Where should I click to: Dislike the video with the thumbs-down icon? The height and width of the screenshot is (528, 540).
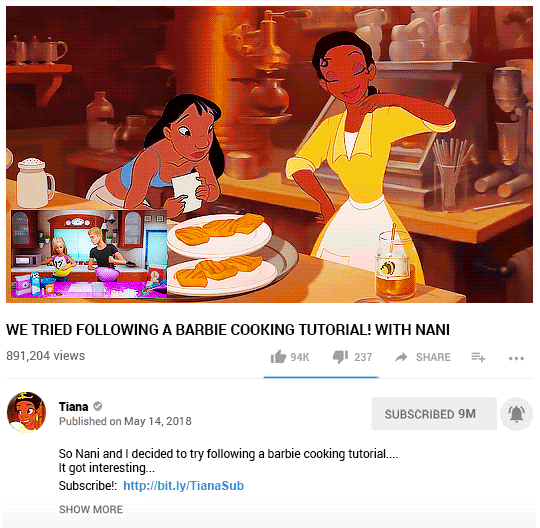coord(340,357)
